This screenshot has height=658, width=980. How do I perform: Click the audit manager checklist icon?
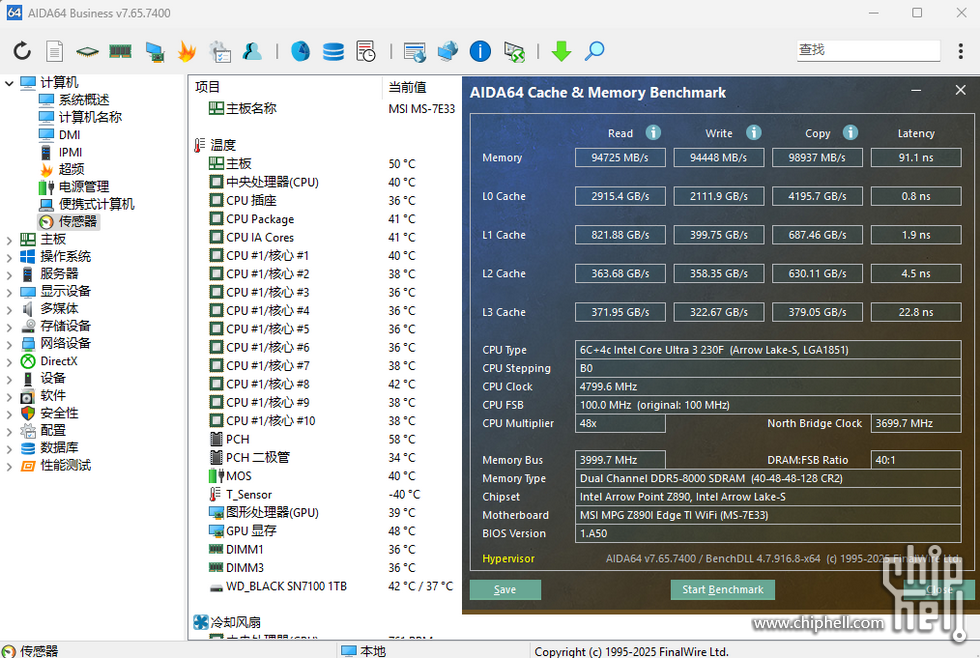tap(220, 51)
